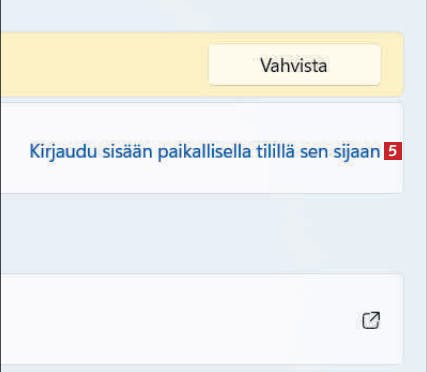This screenshot has height=372, width=427.
Task: Select the bottom card row with external link
Action: click(202, 319)
